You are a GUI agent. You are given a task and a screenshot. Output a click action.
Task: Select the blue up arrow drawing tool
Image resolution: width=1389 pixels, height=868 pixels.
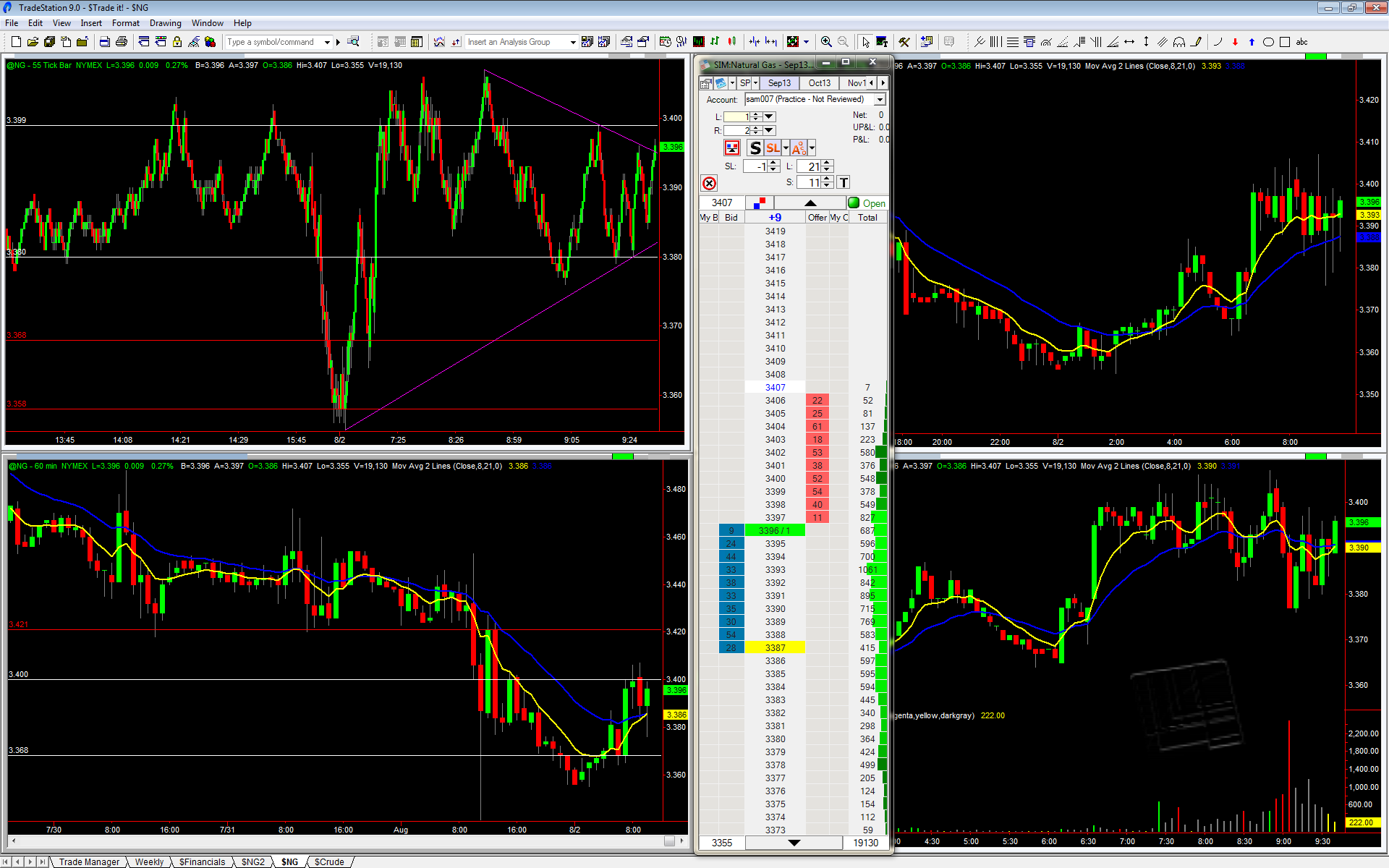1252,42
